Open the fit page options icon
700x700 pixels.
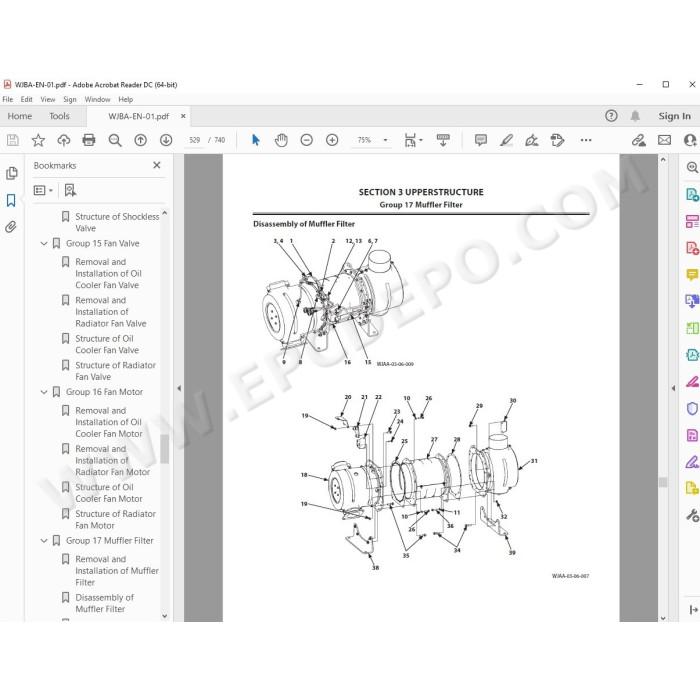[x=413, y=140]
